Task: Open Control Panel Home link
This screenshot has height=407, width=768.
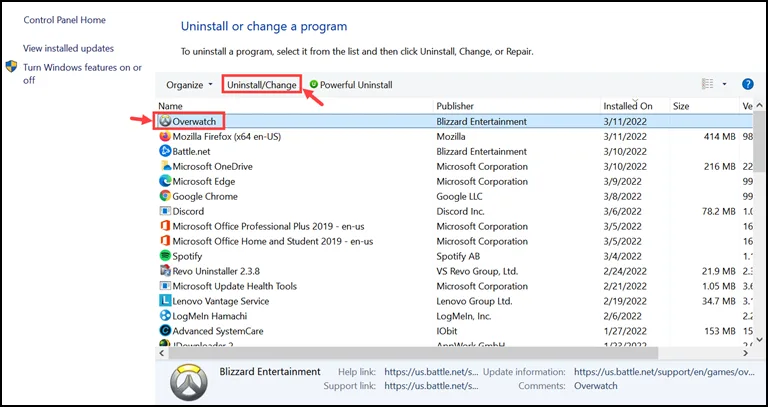Action: pyautogui.click(x=65, y=20)
